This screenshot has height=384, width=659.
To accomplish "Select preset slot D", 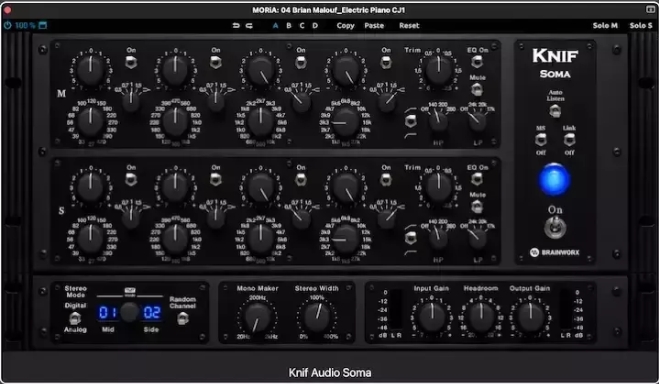I will click(315, 26).
